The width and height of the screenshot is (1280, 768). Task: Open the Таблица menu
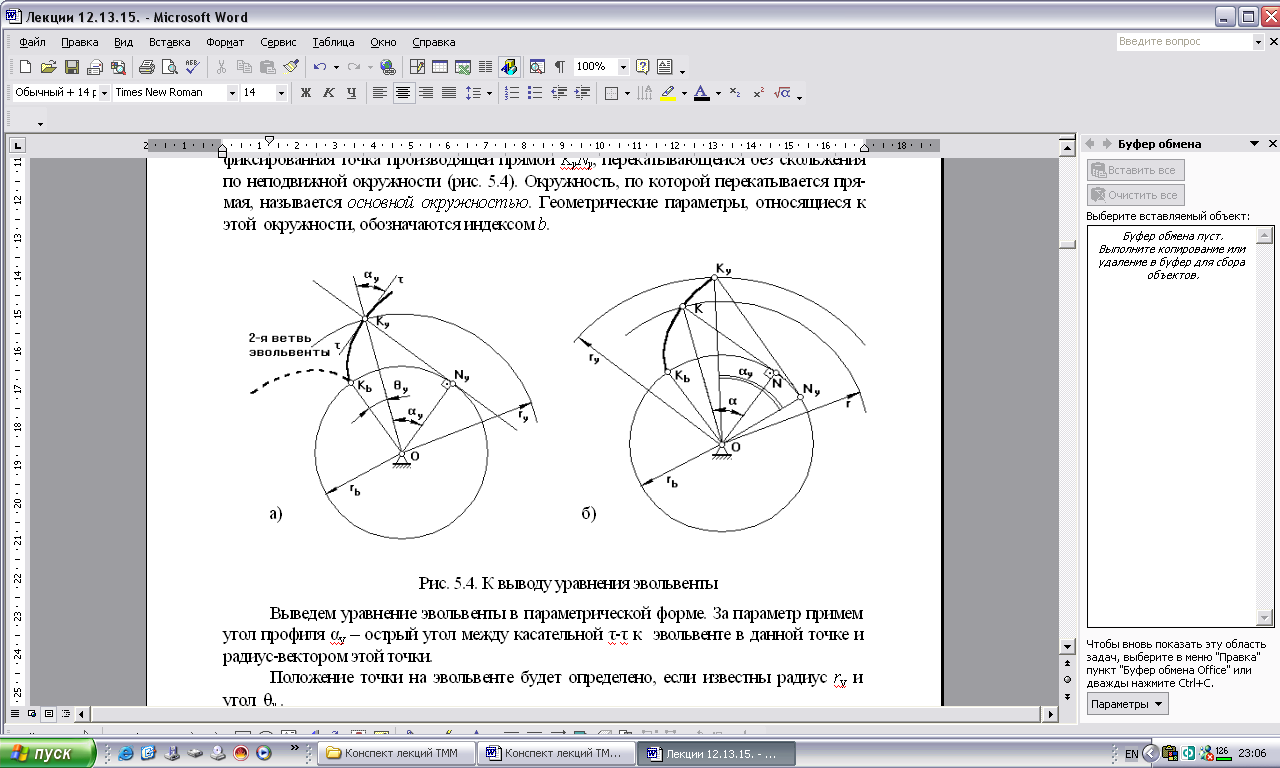click(x=333, y=42)
